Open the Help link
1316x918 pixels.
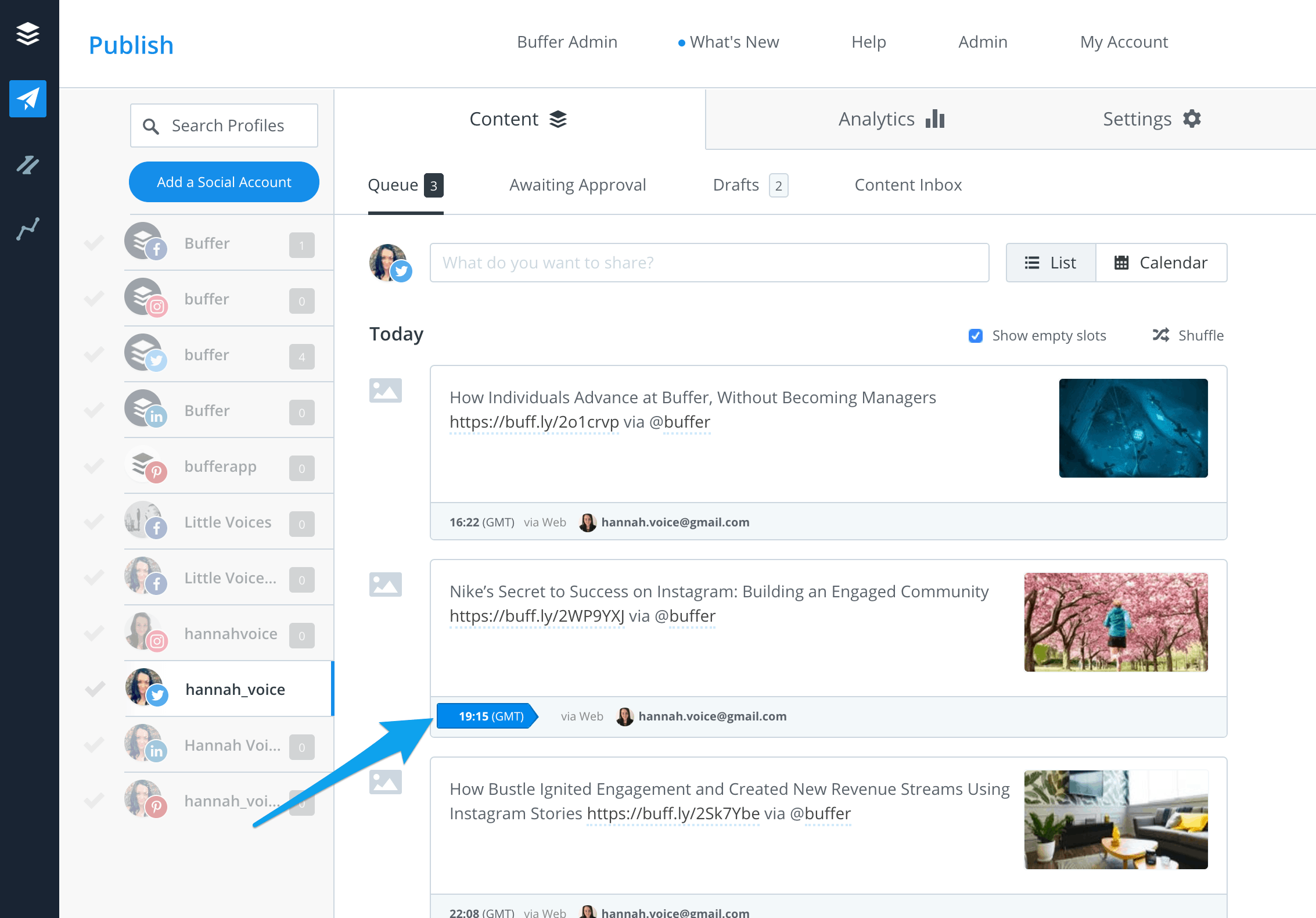(869, 42)
